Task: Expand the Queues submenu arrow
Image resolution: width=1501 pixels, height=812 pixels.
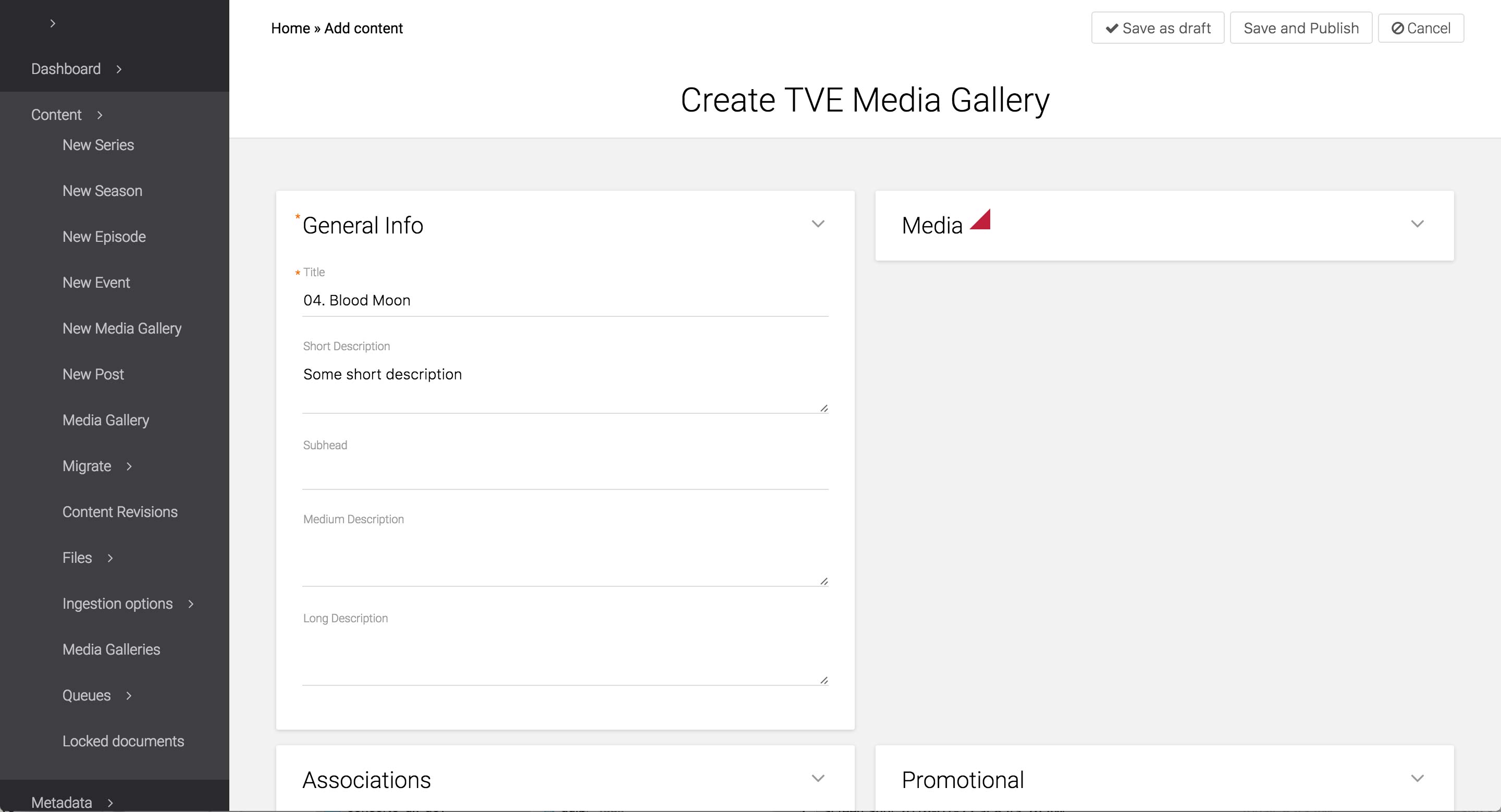Action: click(x=129, y=695)
